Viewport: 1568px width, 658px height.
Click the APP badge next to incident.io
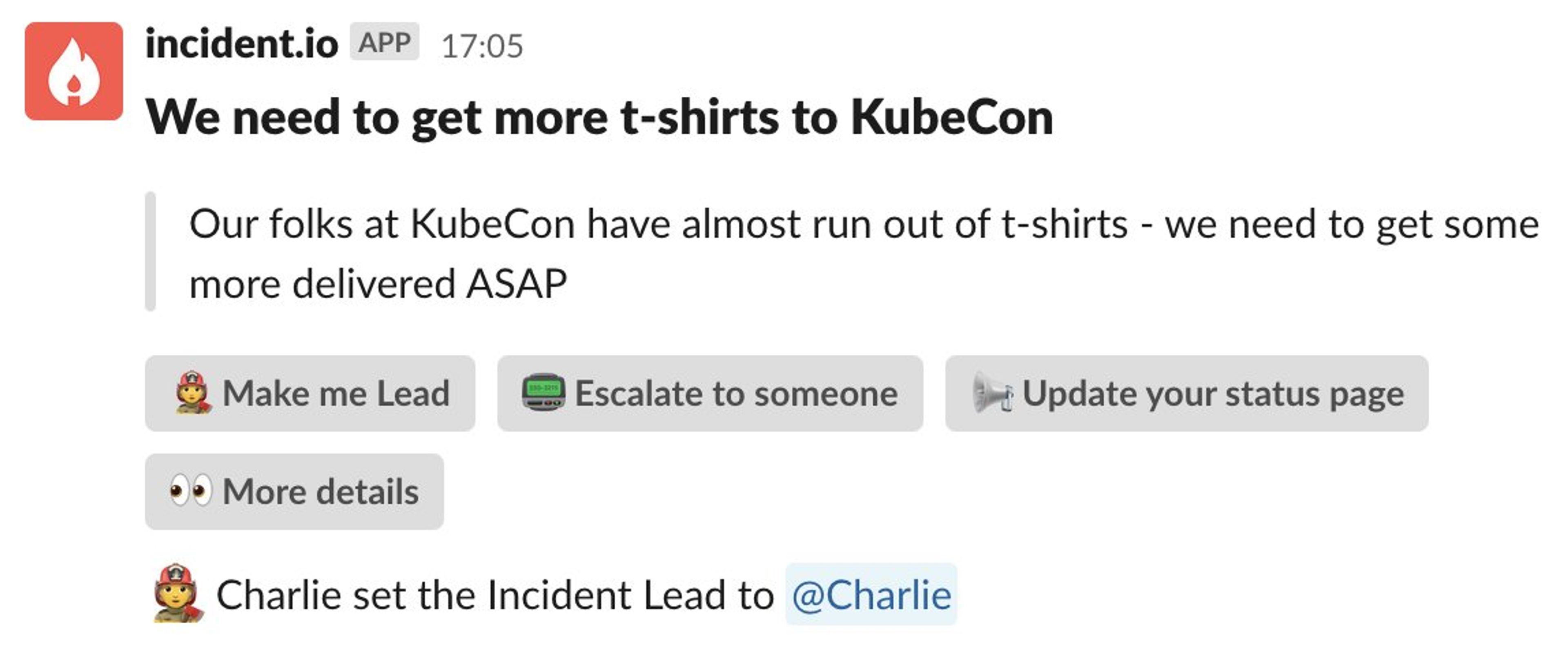[384, 42]
